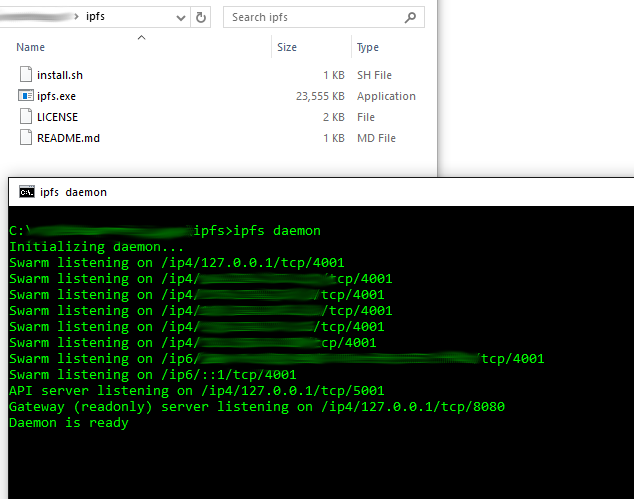Click the /ip6/::1/tcp/4001 swarm line
This screenshot has height=499, width=634.
pos(152,374)
